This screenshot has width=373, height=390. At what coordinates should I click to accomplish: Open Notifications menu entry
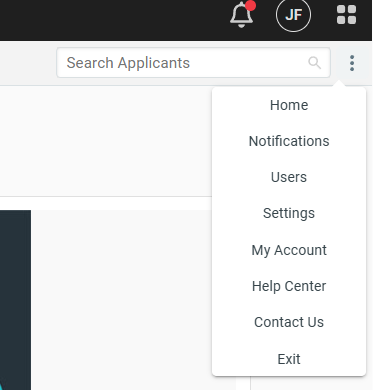(x=289, y=141)
